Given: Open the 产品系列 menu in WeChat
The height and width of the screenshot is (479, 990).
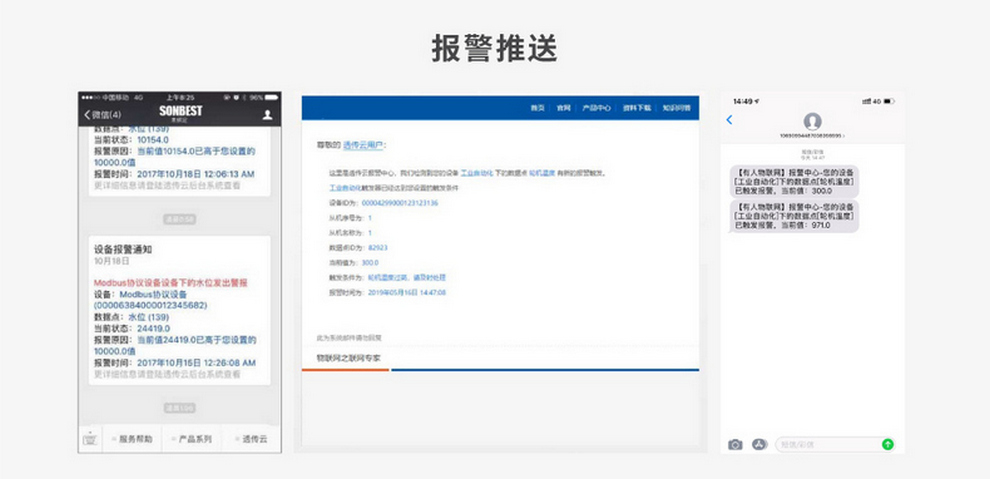Looking at the screenshot, I should [x=191, y=439].
